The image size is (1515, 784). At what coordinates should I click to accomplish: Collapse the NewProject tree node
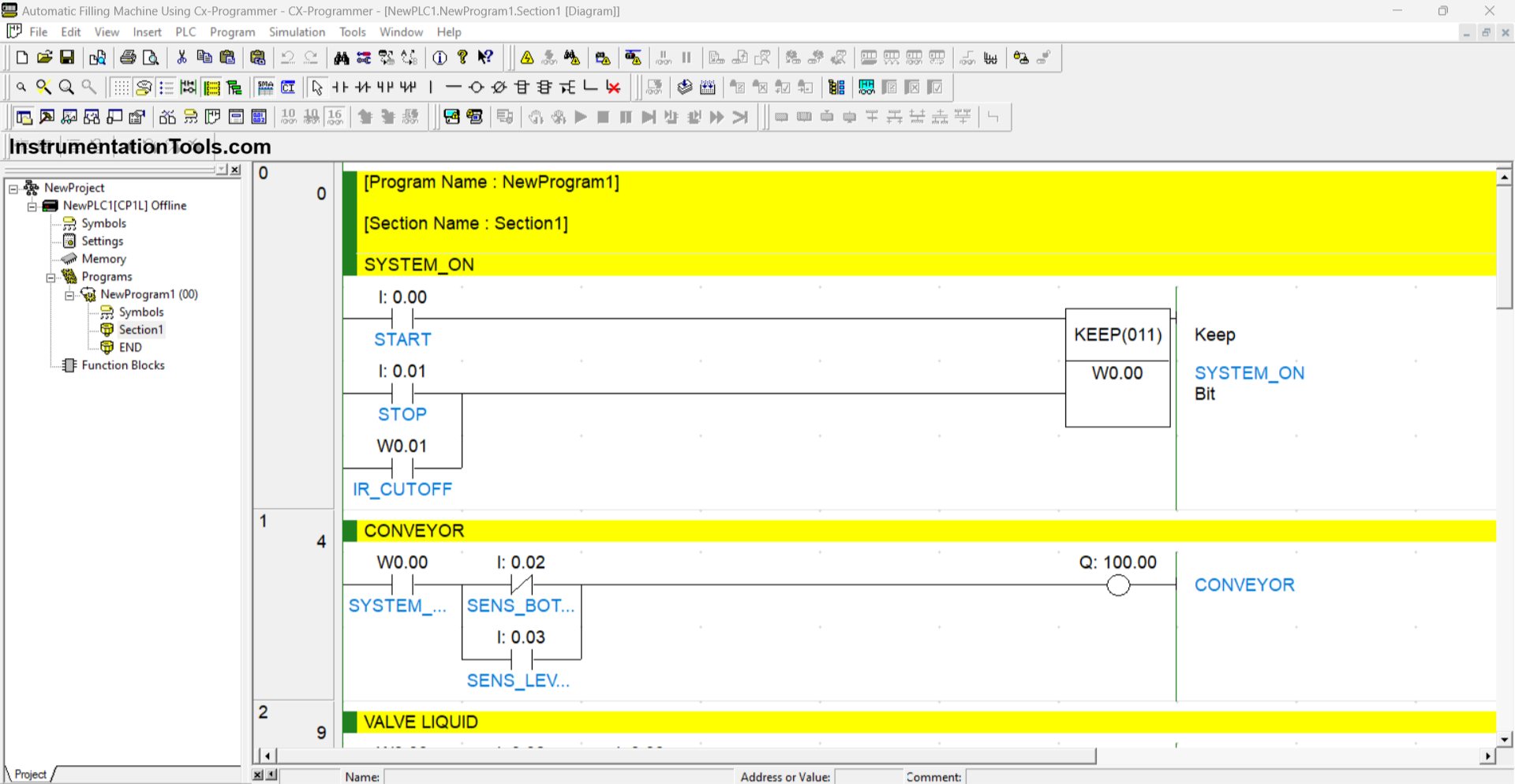coord(13,189)
